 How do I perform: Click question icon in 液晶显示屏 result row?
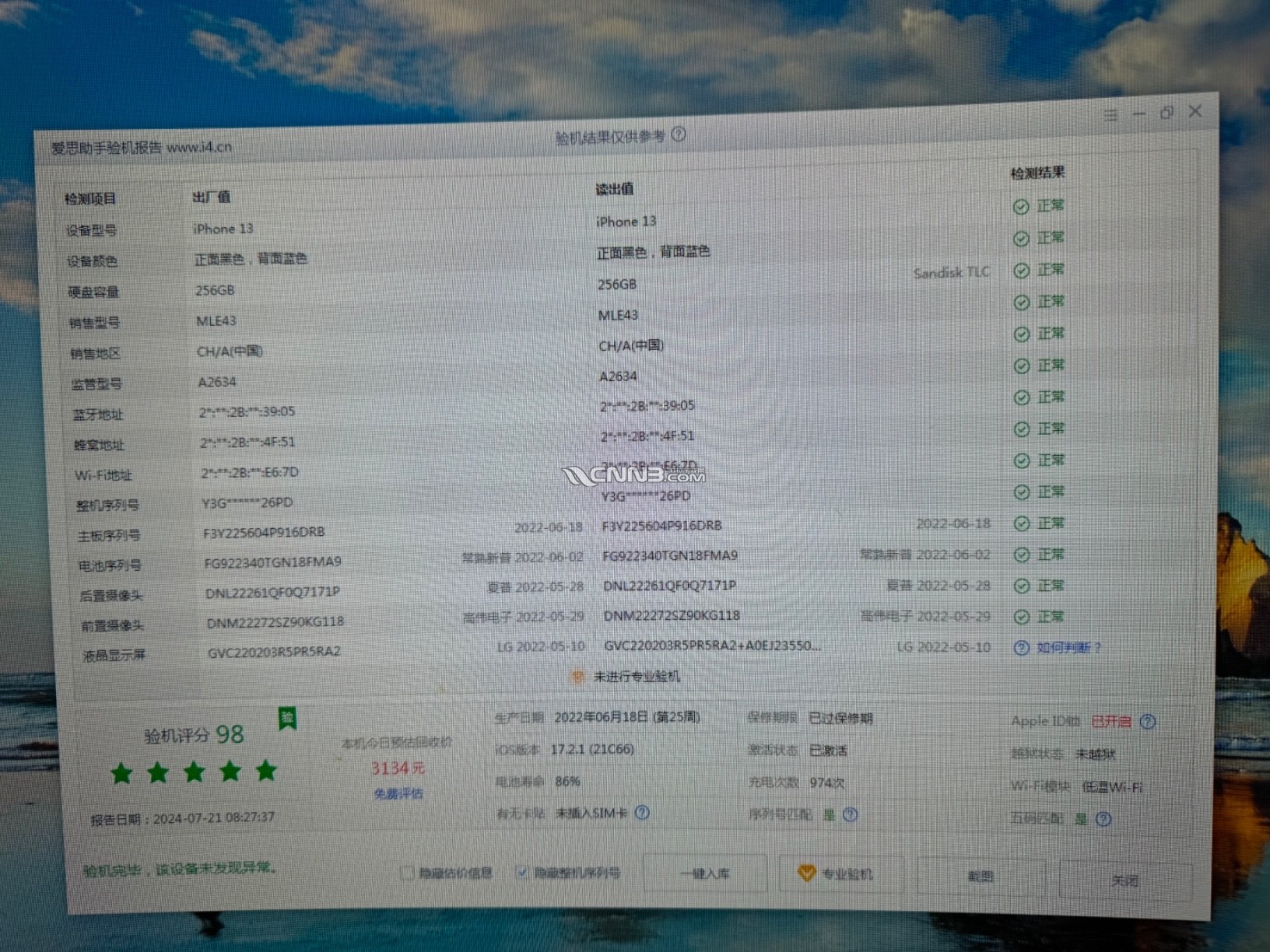(1021, 648)
